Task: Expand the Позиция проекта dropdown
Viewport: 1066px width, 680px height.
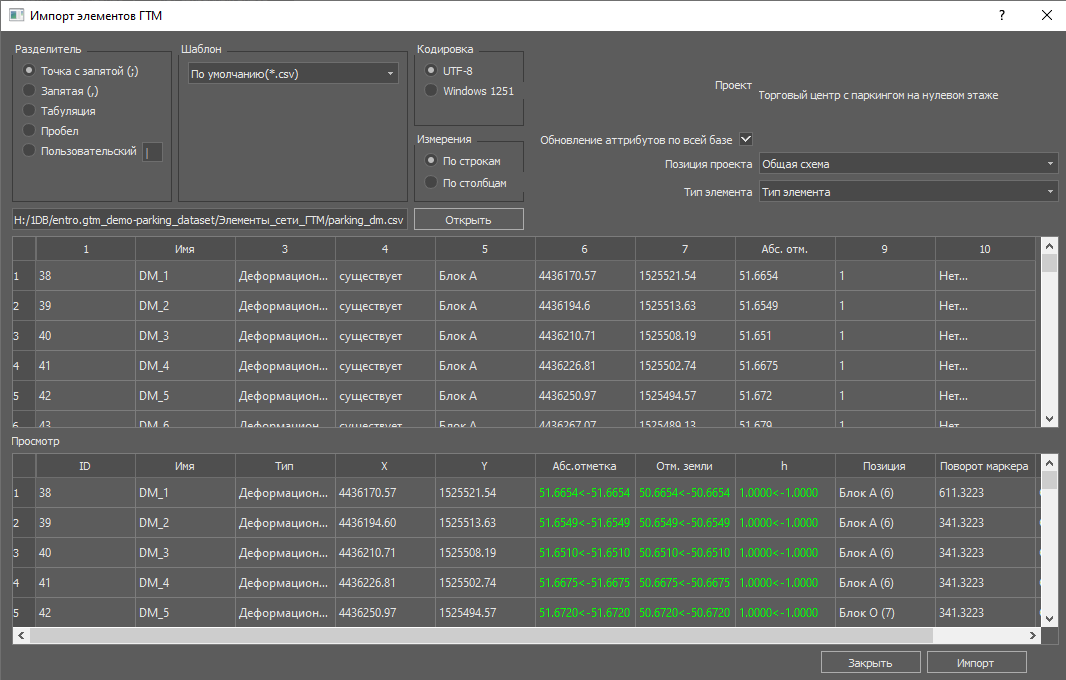Action: [x=908, y=163]
